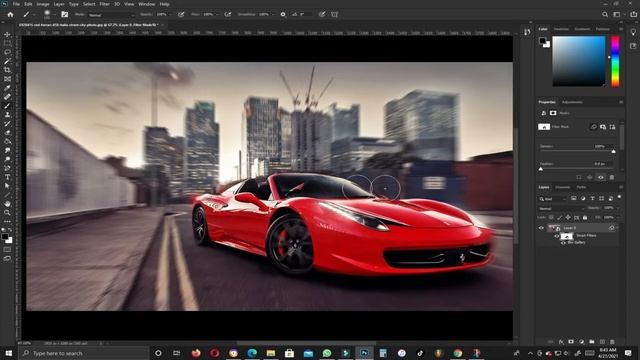Open the File menu
Viewport: 640px width, 360px height.
click(16, 4)
